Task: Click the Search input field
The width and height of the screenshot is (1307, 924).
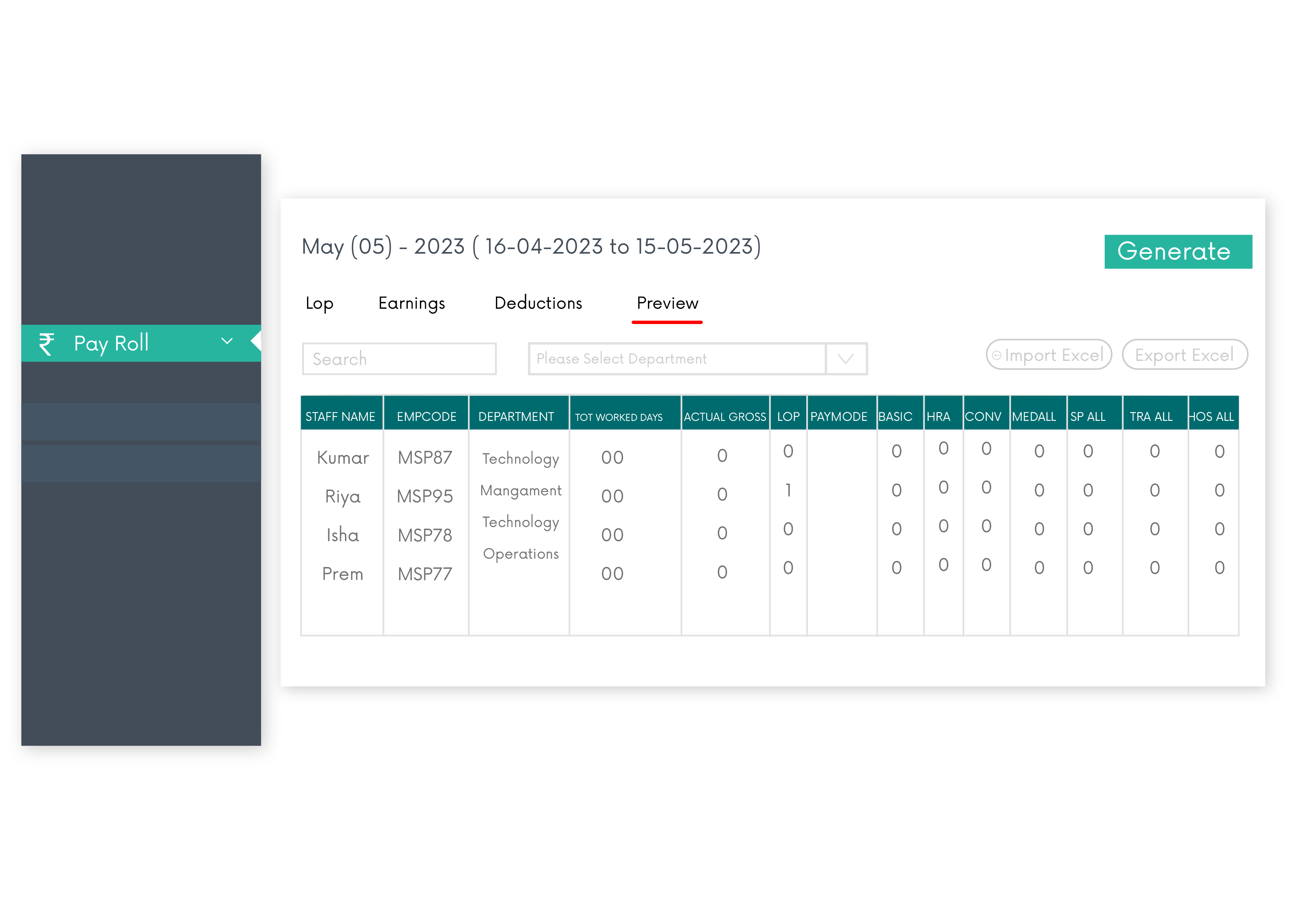Action: 399,359
